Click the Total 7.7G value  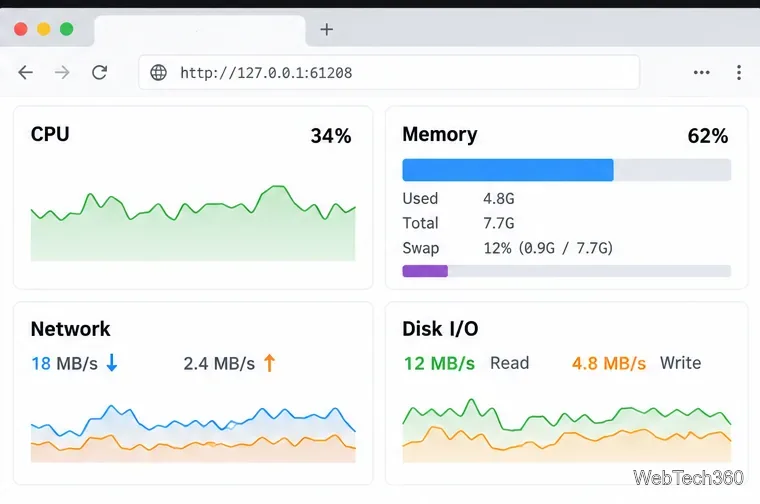click(499, 223)
